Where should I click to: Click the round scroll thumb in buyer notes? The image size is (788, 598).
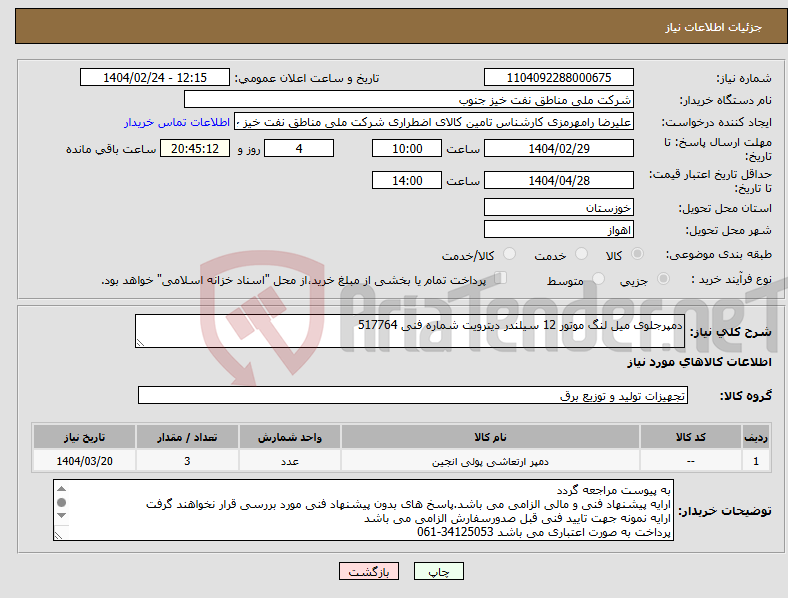[61, 502]
